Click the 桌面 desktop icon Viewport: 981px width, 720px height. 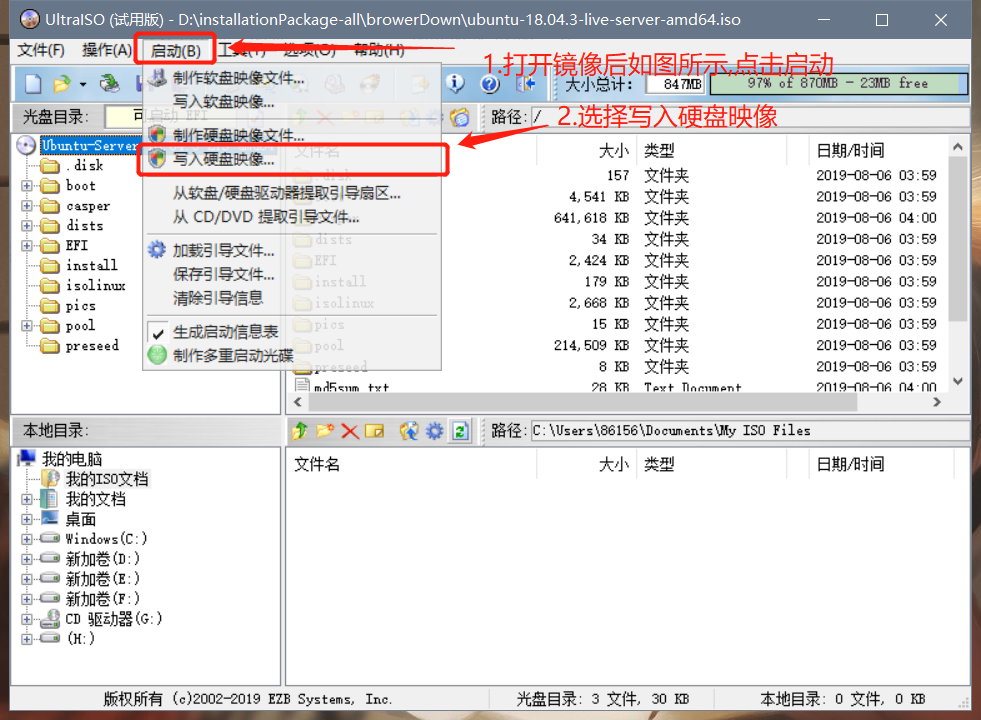click(49, 519)
